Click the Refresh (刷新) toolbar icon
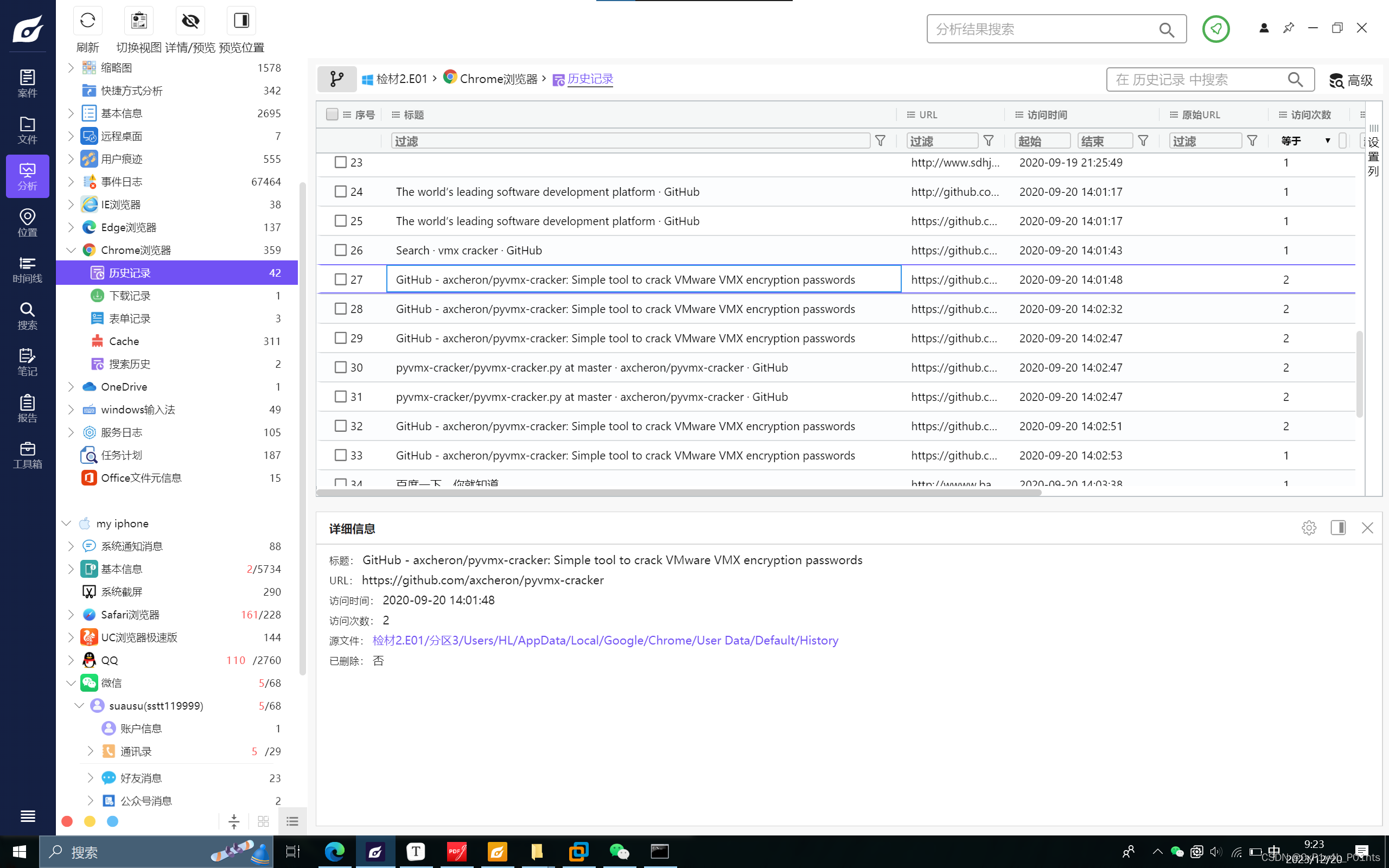The image size is (1389, 868). (x=88, y=21)
